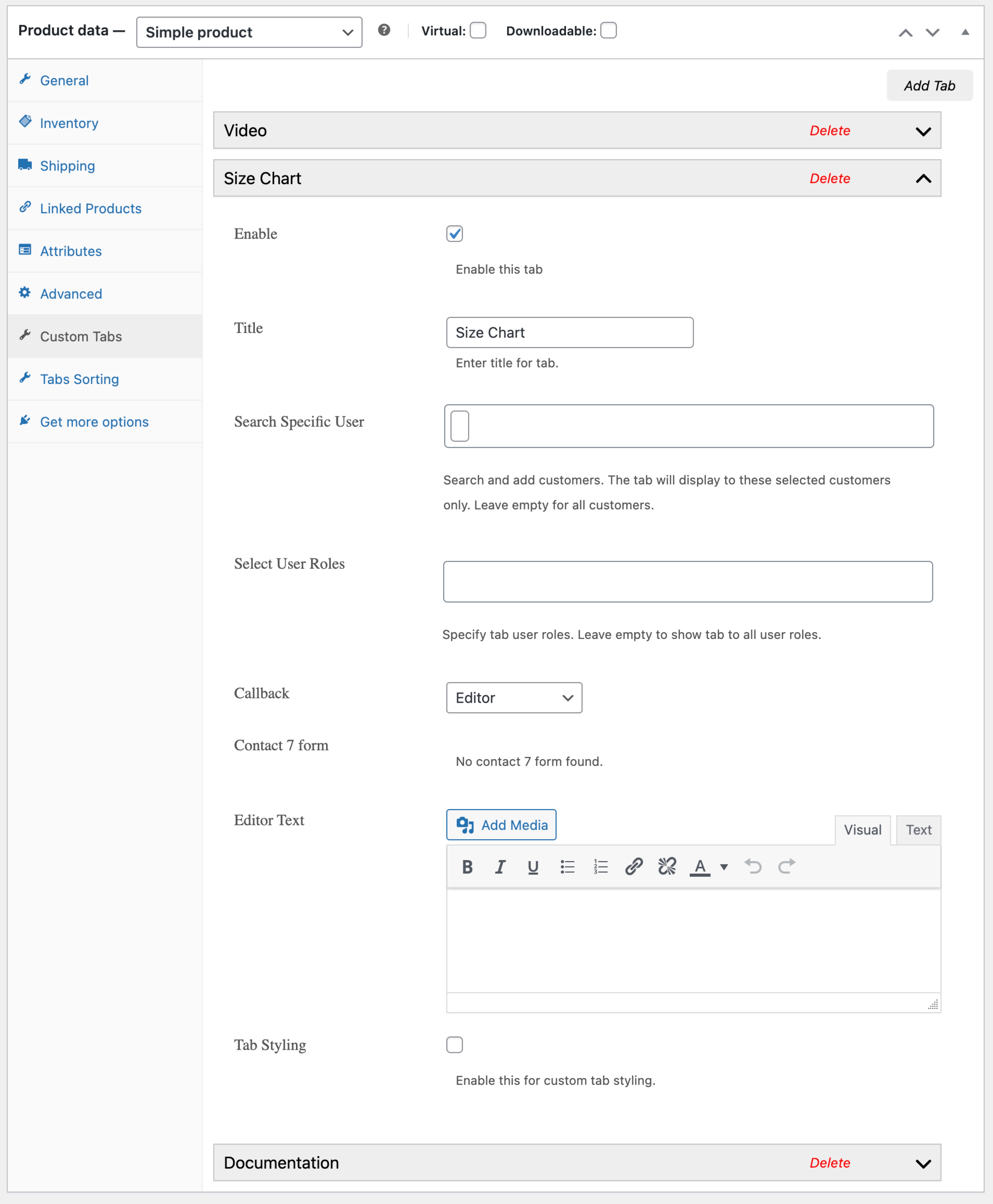Undo the last editor change
This screenshot has width=993, height=1204.
tap(753, 866)
